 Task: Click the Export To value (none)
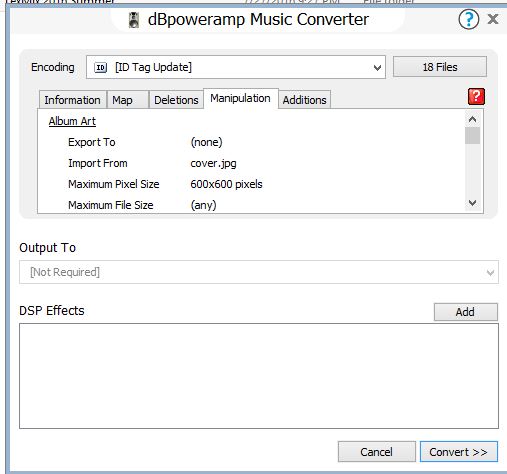click(206, 142)
